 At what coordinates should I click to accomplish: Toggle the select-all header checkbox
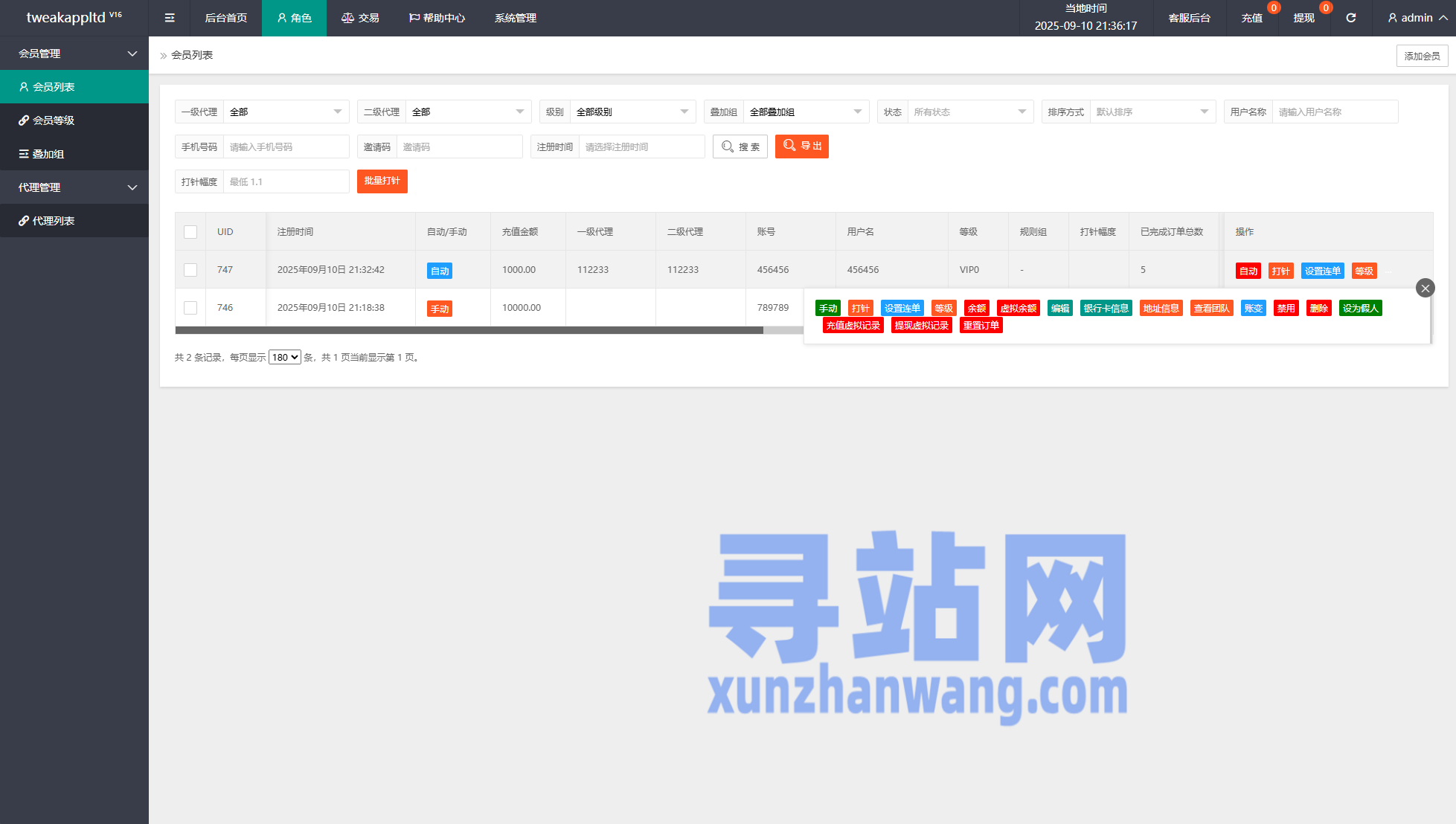point(190,232)
